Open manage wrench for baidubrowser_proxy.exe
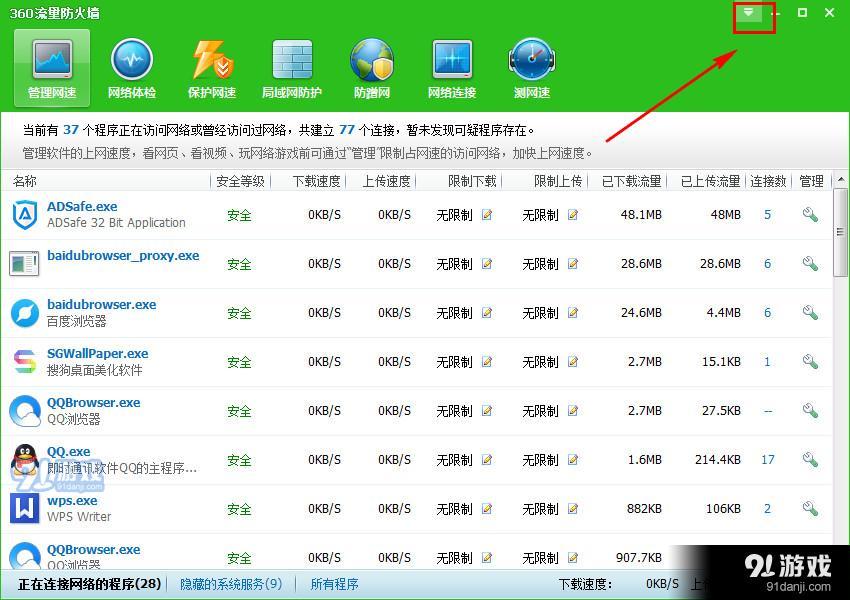This screenshot has width=850, height=600. (810, 264)
